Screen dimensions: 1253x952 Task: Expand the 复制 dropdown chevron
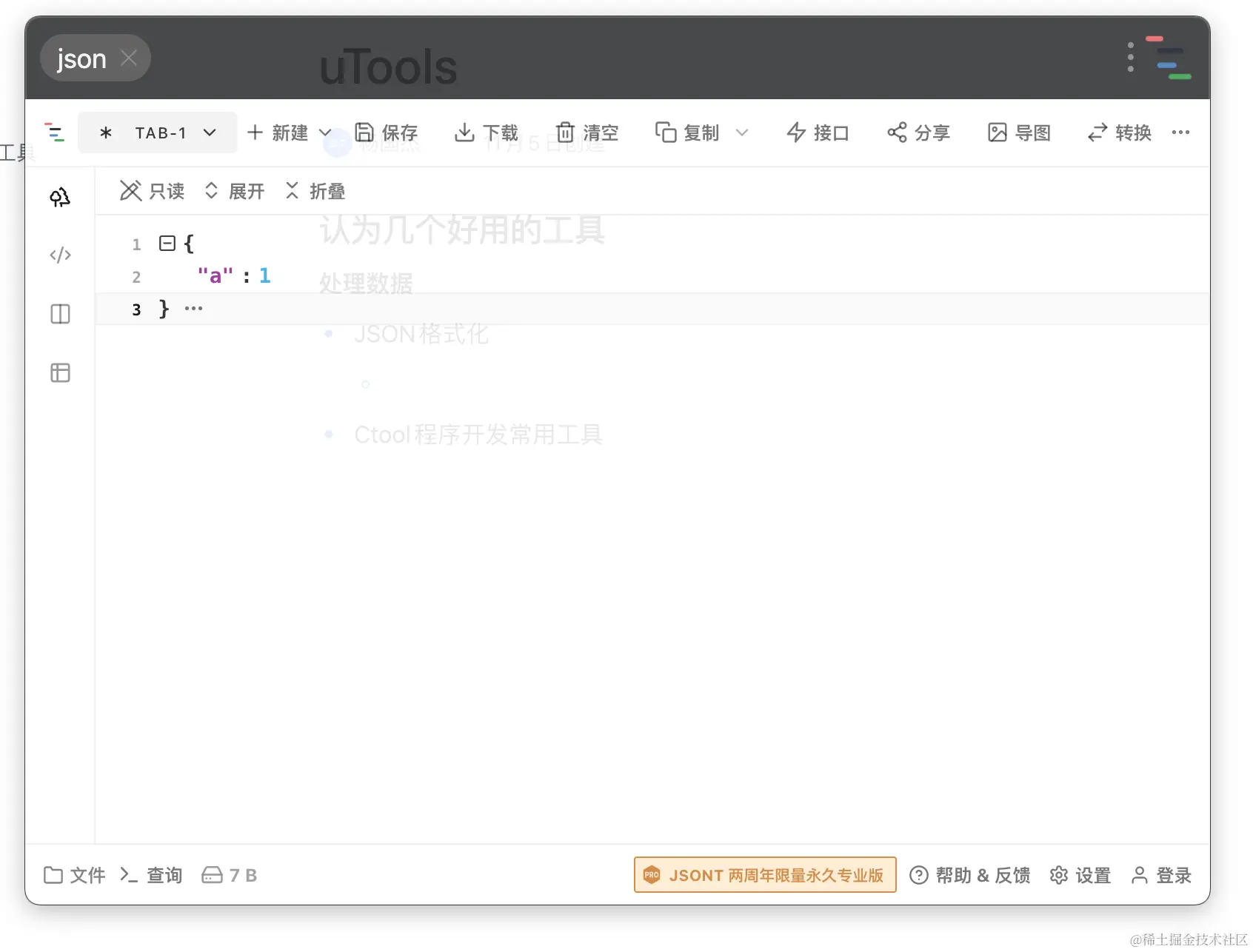coord(742,133)
